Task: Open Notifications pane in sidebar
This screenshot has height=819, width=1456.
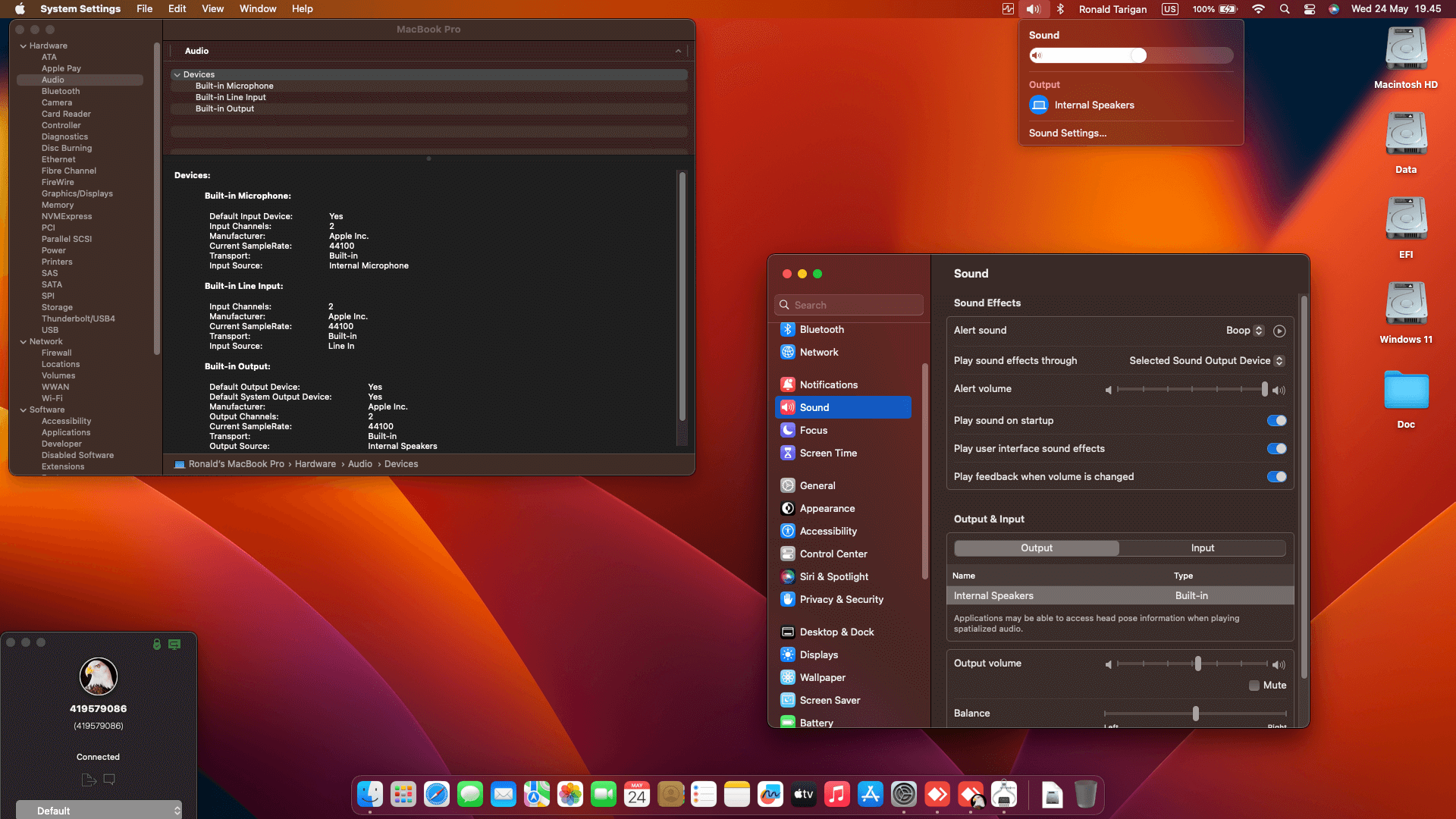Action: 828,384
